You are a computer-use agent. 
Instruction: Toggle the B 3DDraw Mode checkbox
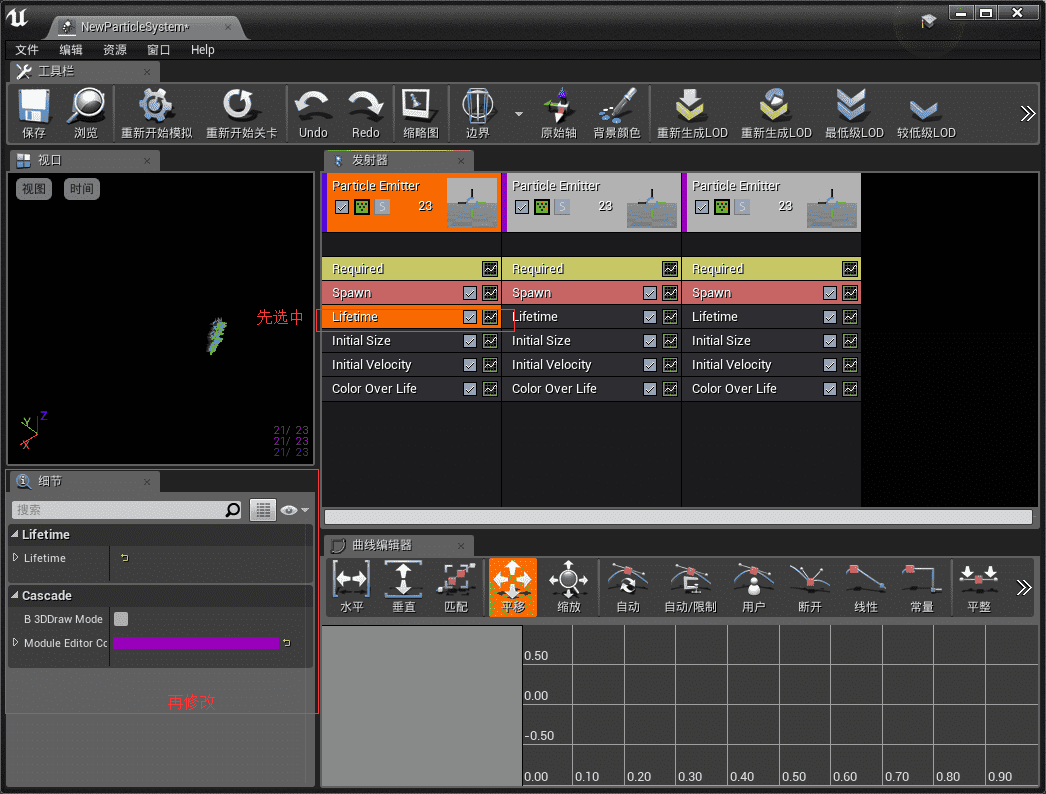pyautogui.click(x=121, y=619)
